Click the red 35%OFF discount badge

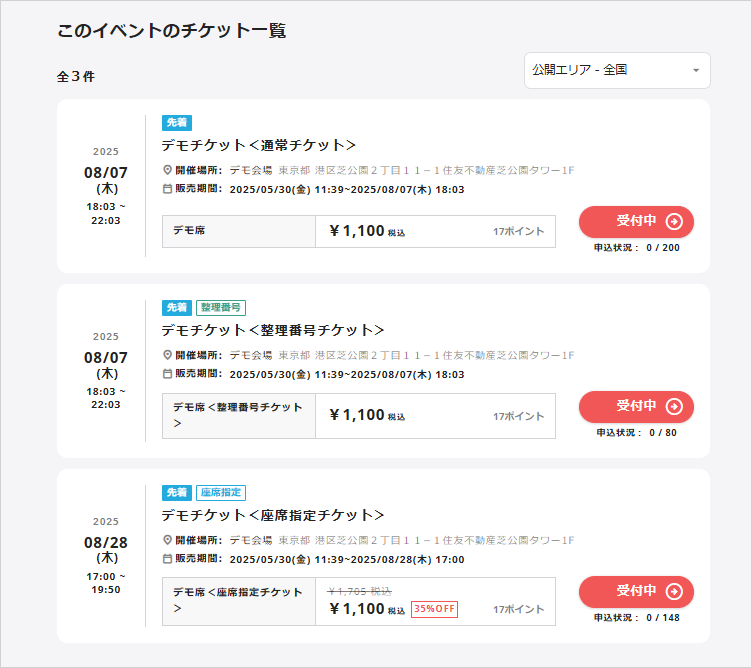tap(434, 609)
